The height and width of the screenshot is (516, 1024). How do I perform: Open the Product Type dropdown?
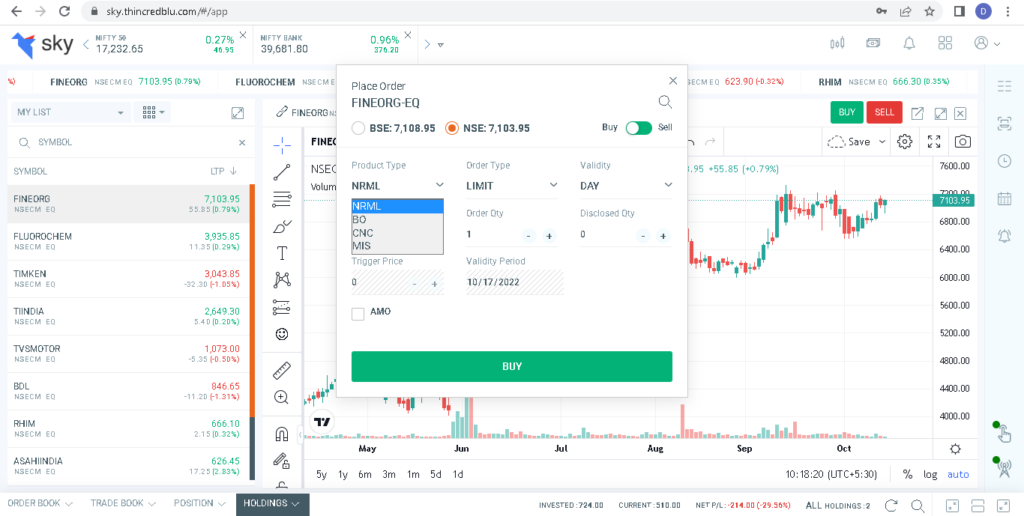click(398, 185)
